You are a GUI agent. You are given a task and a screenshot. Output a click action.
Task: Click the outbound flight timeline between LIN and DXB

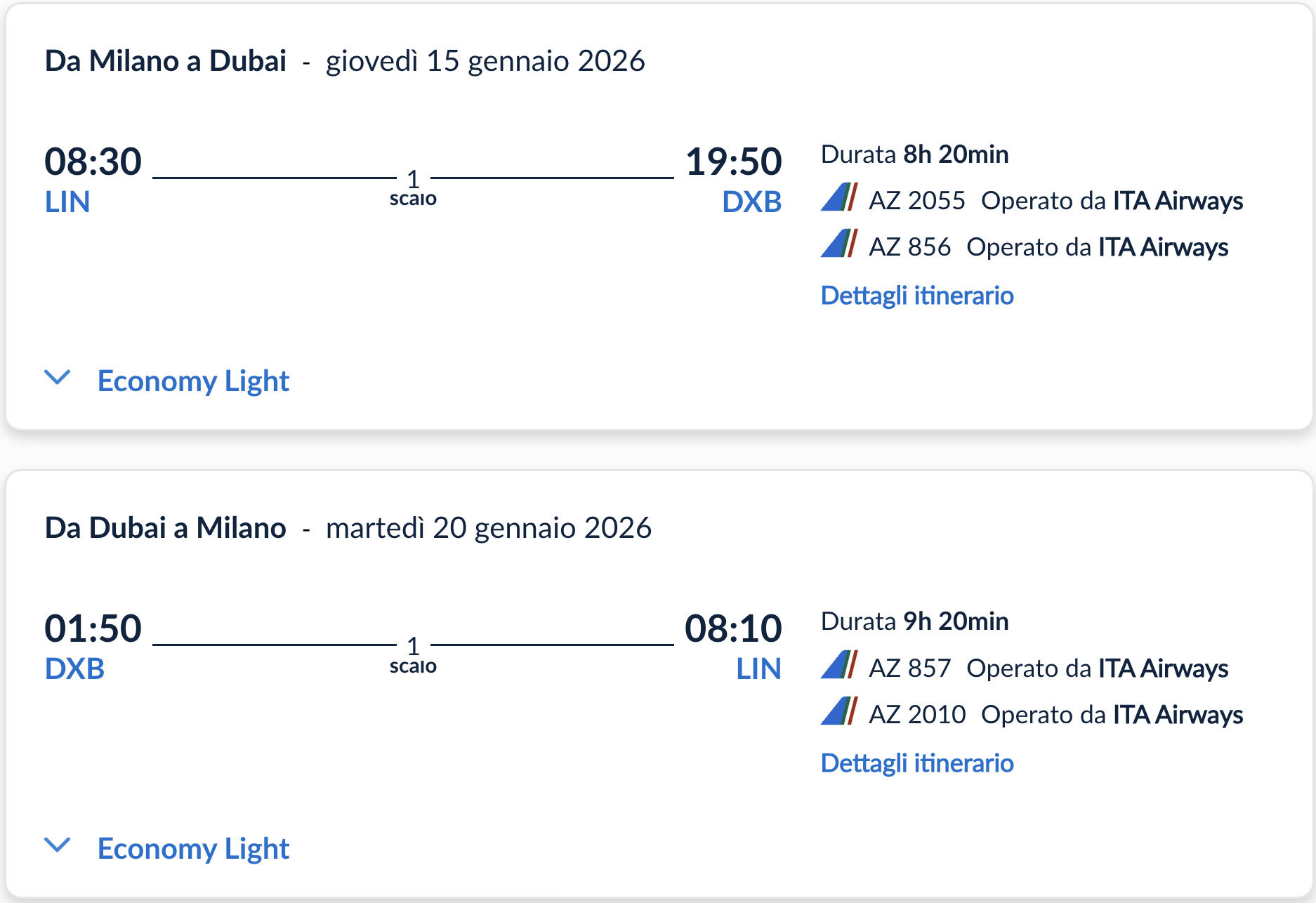[281, 178]
